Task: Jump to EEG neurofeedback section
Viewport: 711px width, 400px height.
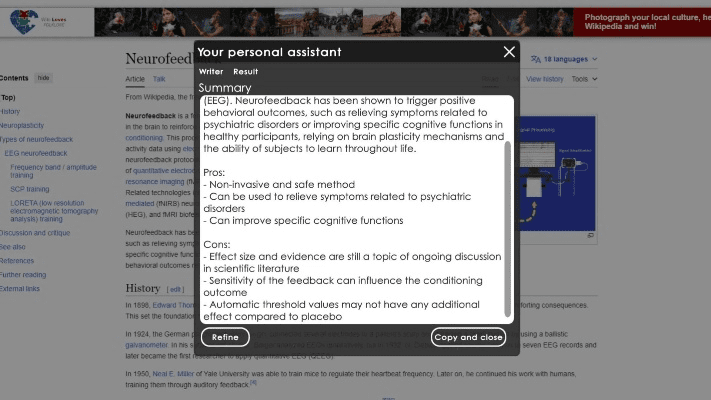Action: click(x=36, y=153)
